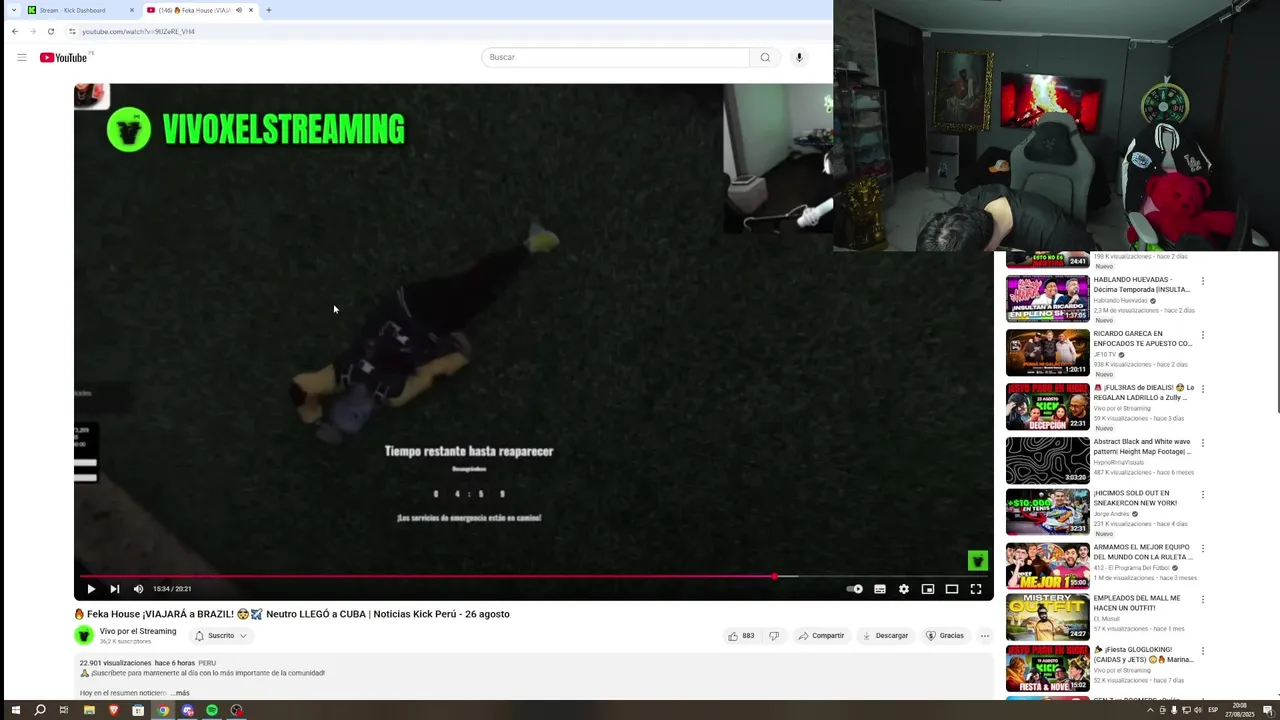Open File Explorer from the taskbar
The image size is (1280, 720).
pyautogui.click(x=89, y=710)
